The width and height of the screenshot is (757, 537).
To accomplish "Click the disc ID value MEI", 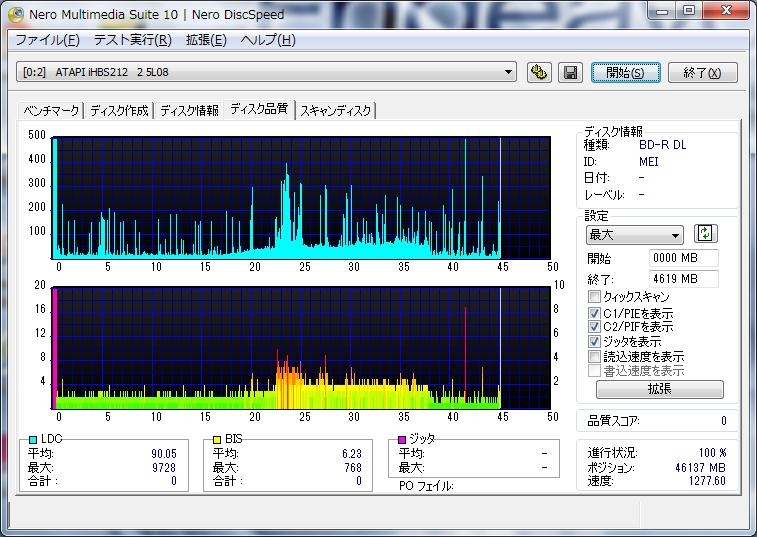I will [x=648, y=161].
